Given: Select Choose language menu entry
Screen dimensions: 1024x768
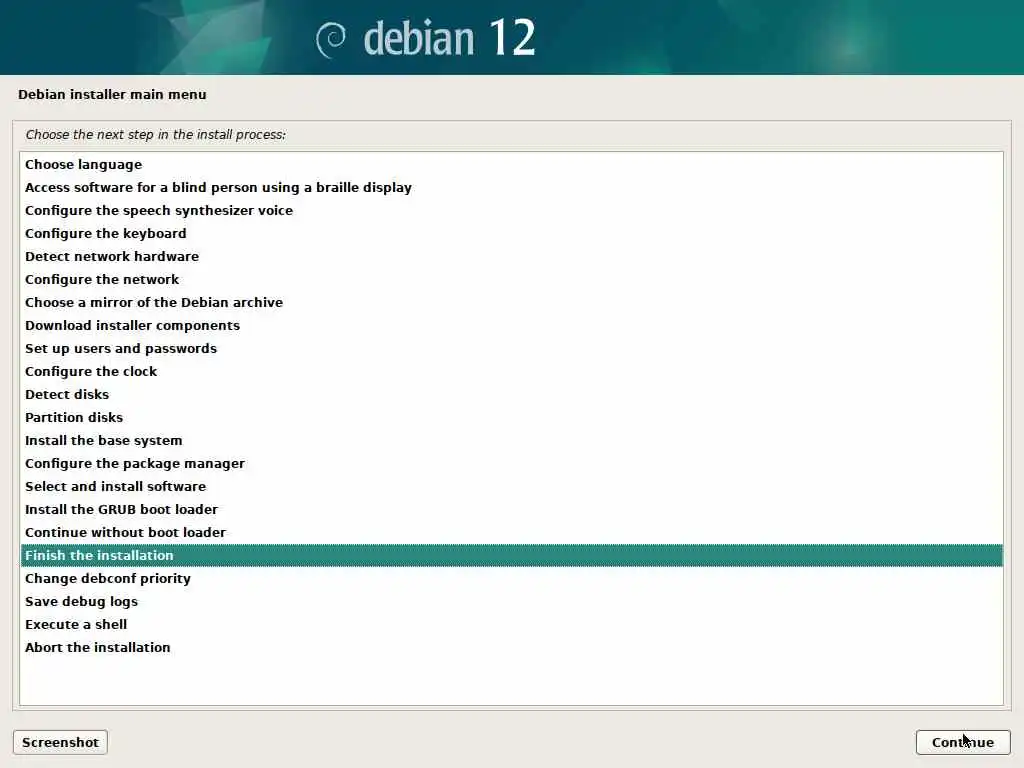Looking at the screenshot, I should click(511, 165).
